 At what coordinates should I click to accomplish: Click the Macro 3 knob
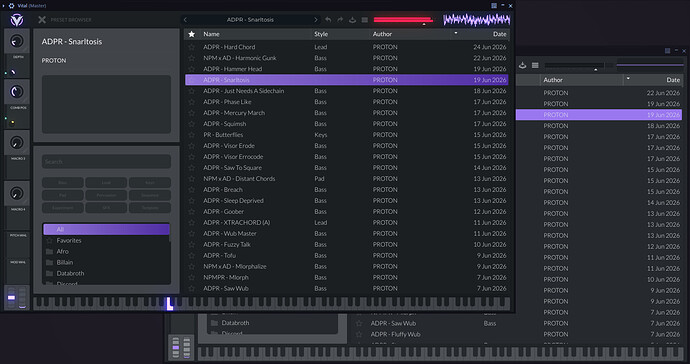(x=17, y=143)
